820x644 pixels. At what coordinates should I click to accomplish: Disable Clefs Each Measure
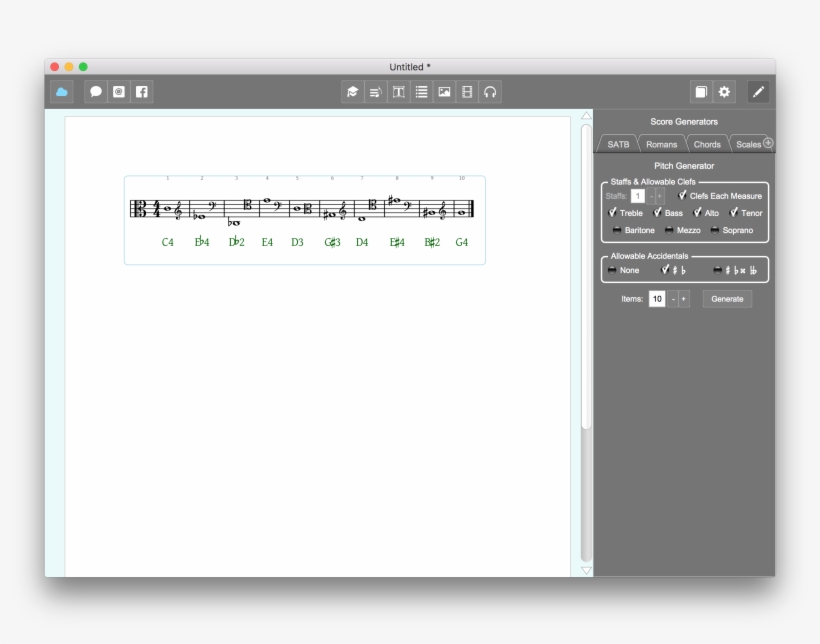click(x=682, y=196)
